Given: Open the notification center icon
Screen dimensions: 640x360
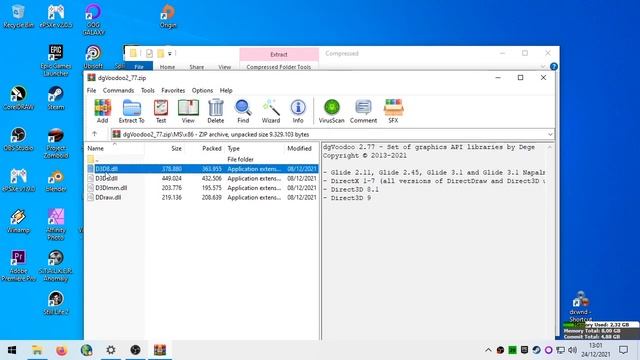Looking at the screenshot, I should (623, 350).
